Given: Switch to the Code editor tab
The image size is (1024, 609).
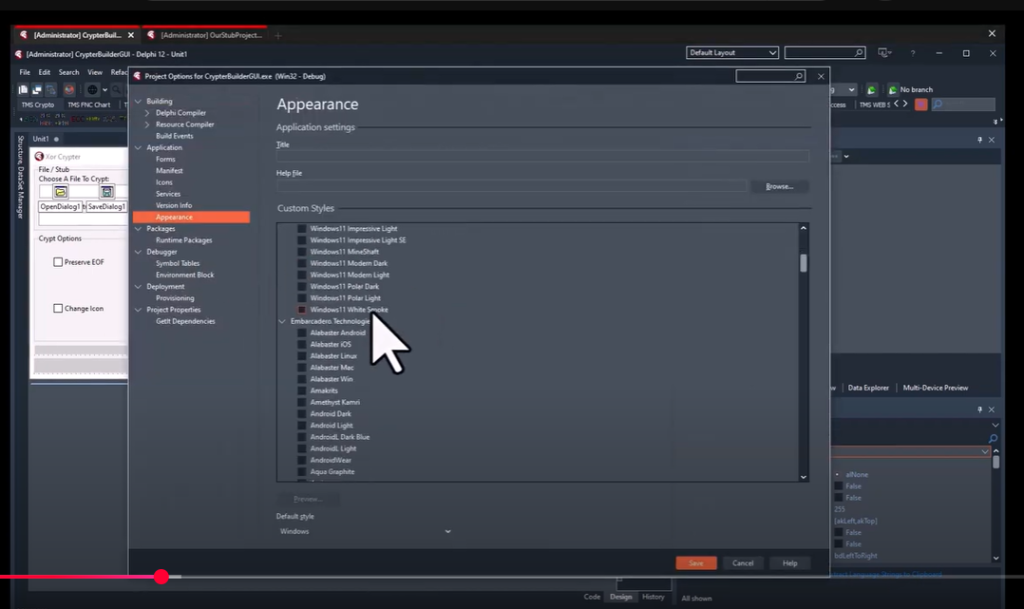Looking at the screenshot, I should [592, 597].
